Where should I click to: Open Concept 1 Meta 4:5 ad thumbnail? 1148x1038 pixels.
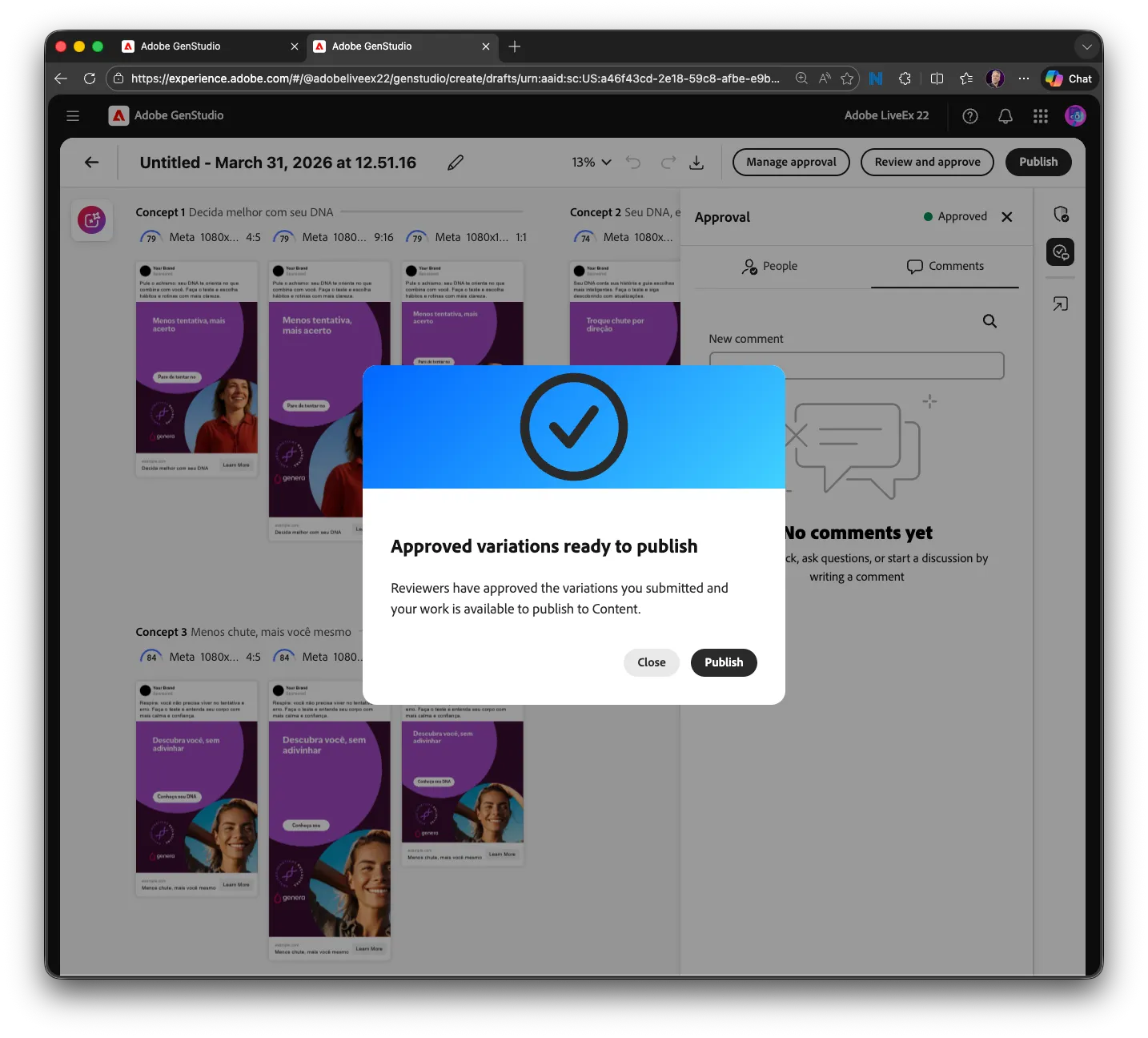pyautogui.click(x=197, y=369)
